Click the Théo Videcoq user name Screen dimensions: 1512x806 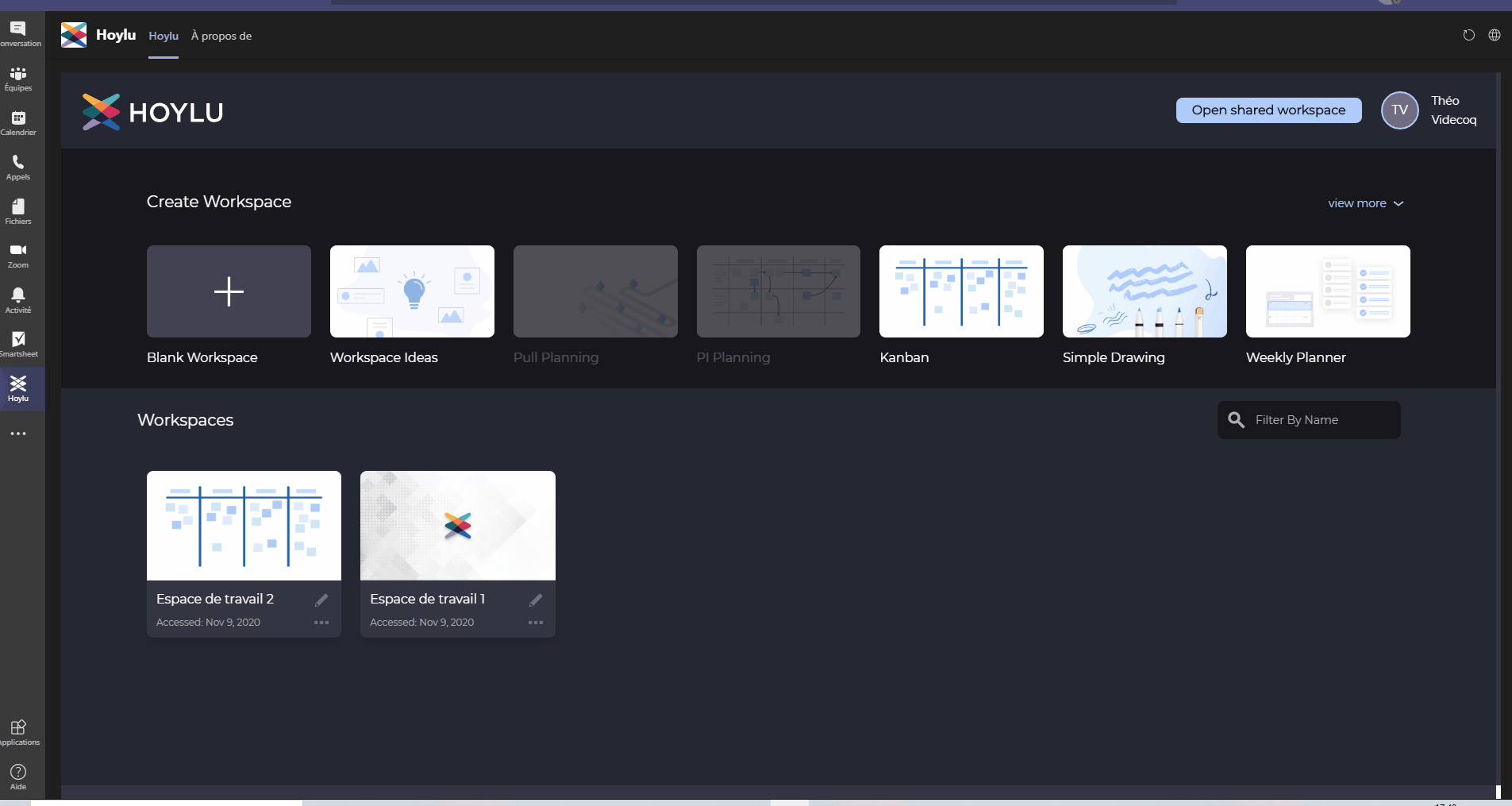[x=1454, y=110]
